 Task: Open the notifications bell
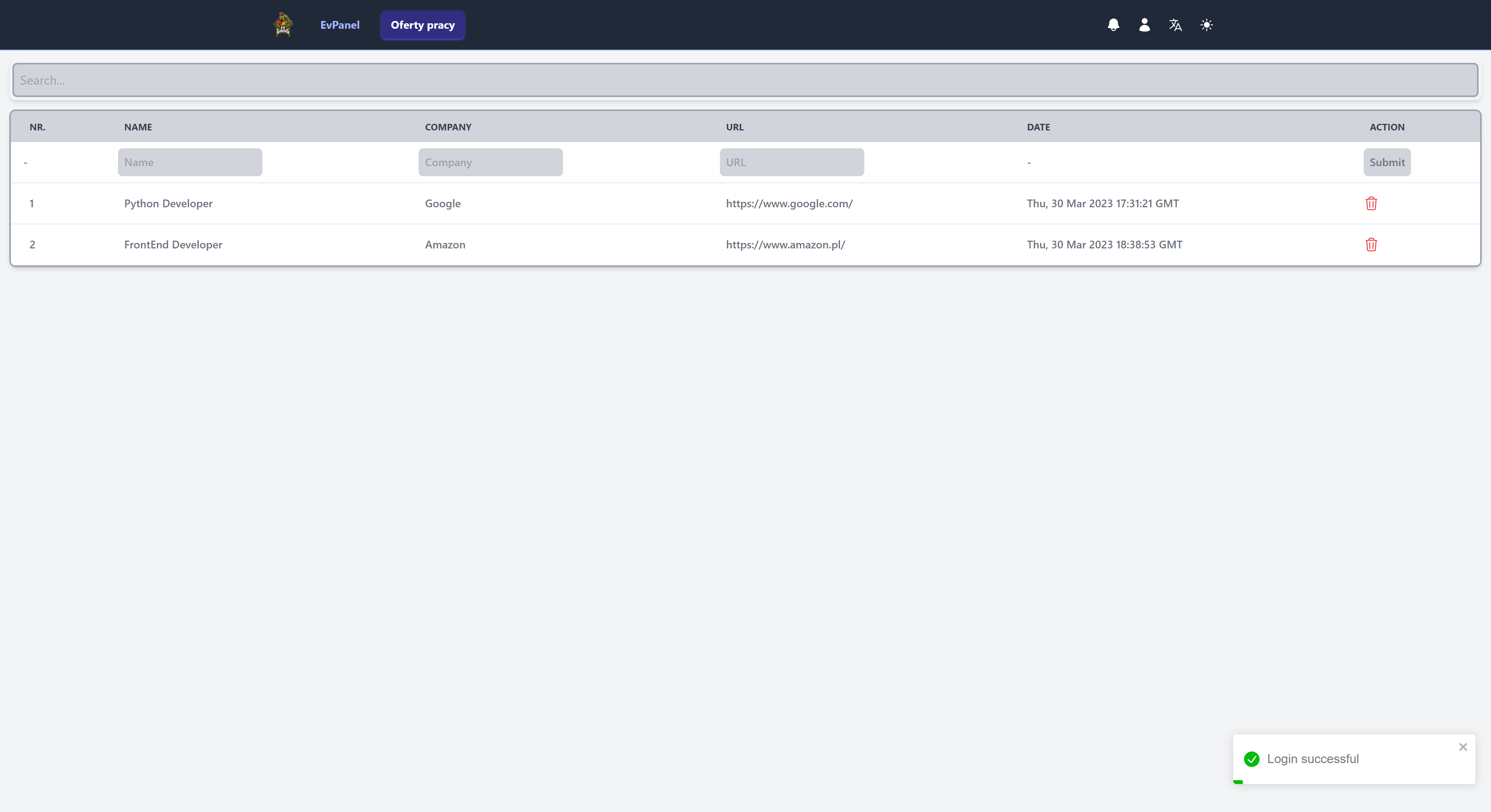[1113, 25]
